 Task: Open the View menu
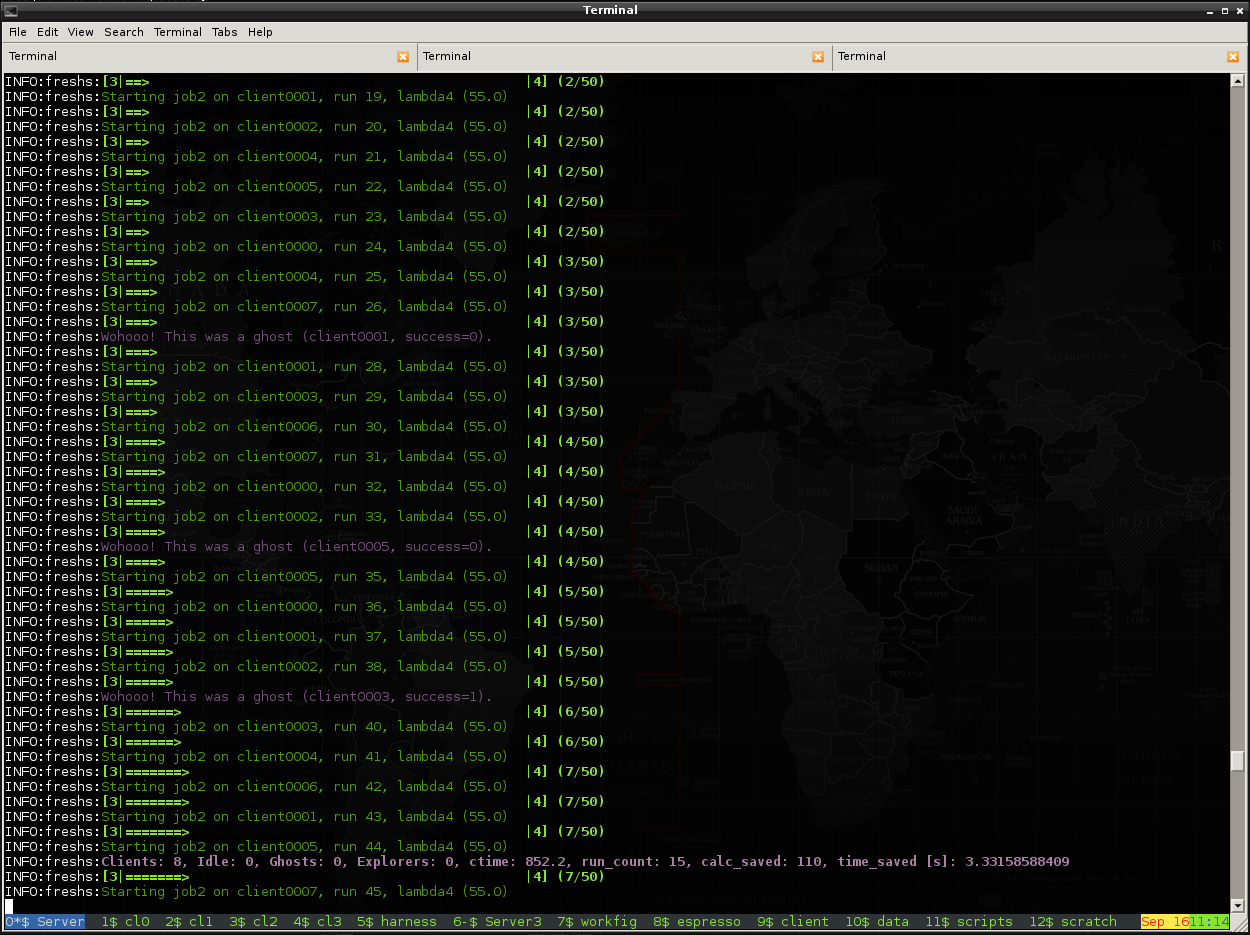click(80, 32)
